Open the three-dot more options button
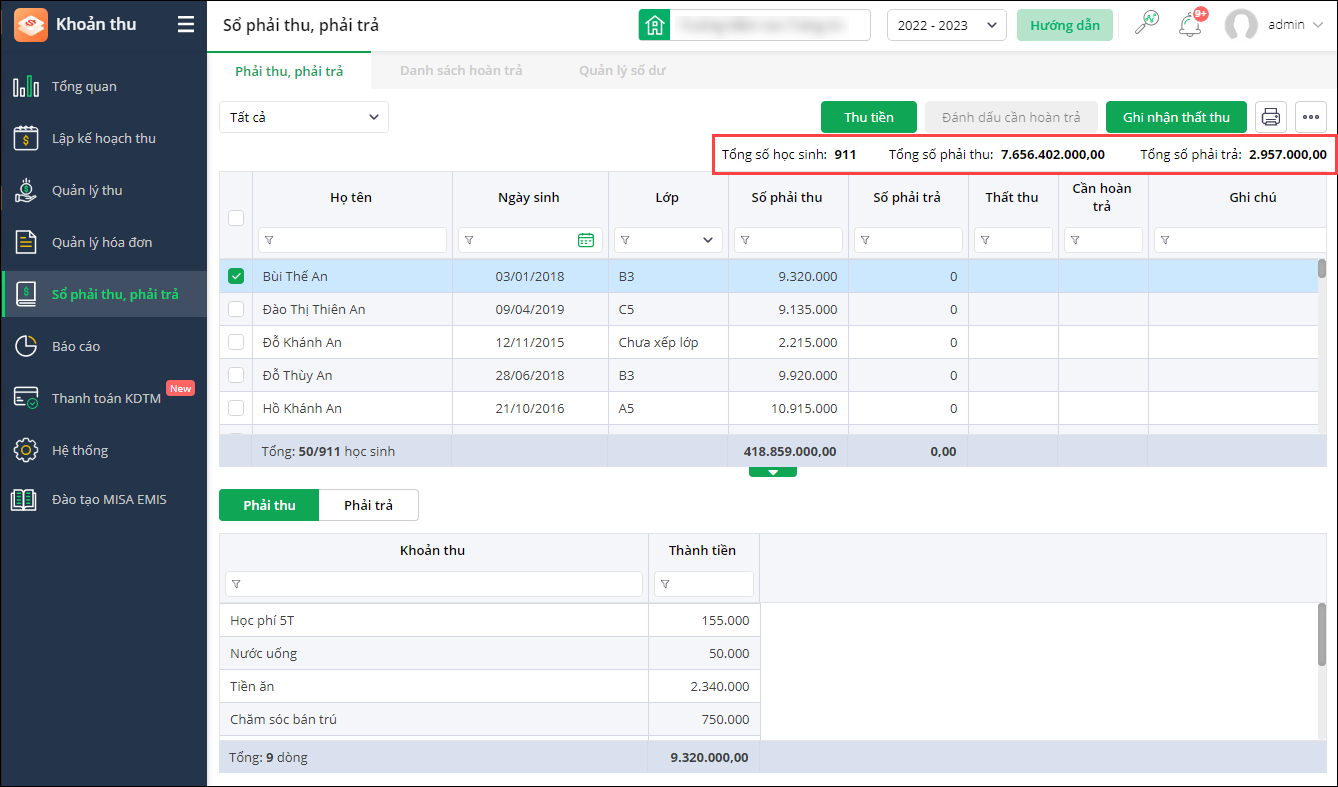The image size is (1338, 787). pyautogui.click(x=1311, y=117)
